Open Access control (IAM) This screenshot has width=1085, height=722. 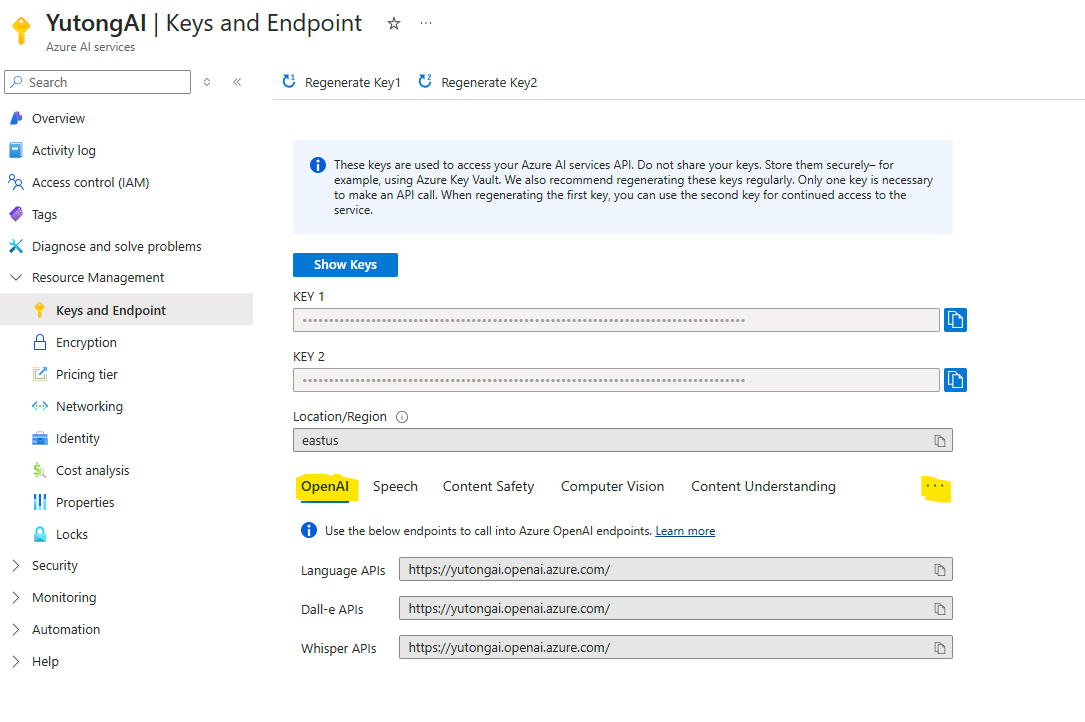pos(91,182)
